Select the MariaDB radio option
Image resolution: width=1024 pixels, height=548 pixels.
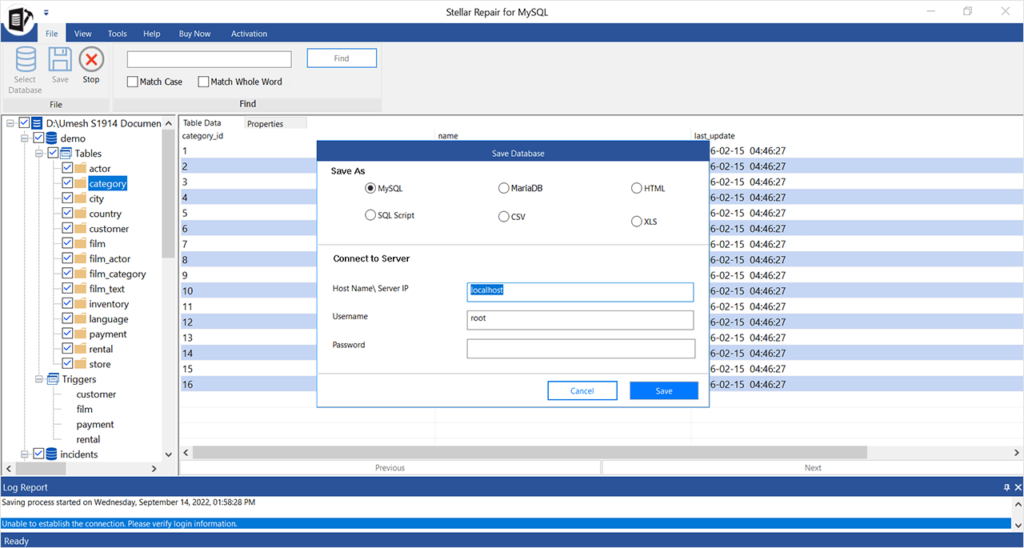coord(504,188)
